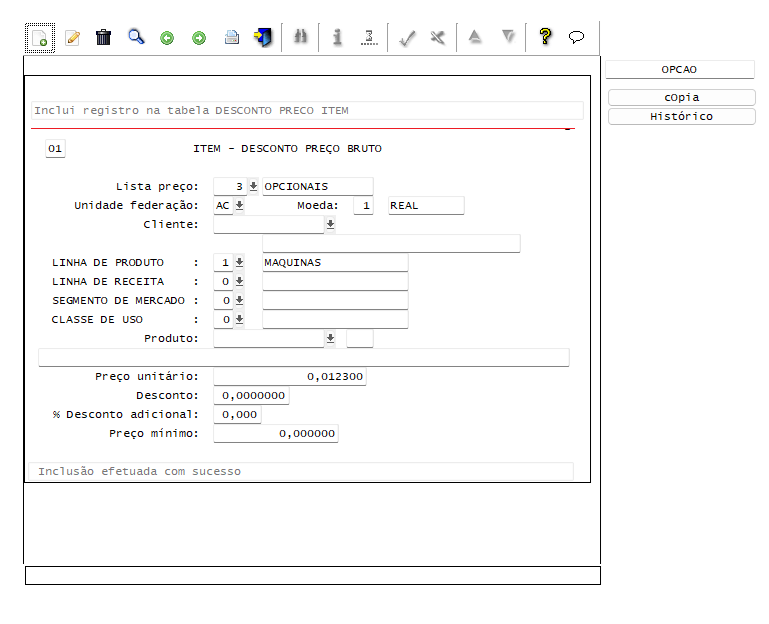Open SEGMENTO DE MERCADO lookup arrow

pyautogui.click(x=239, y=300)
